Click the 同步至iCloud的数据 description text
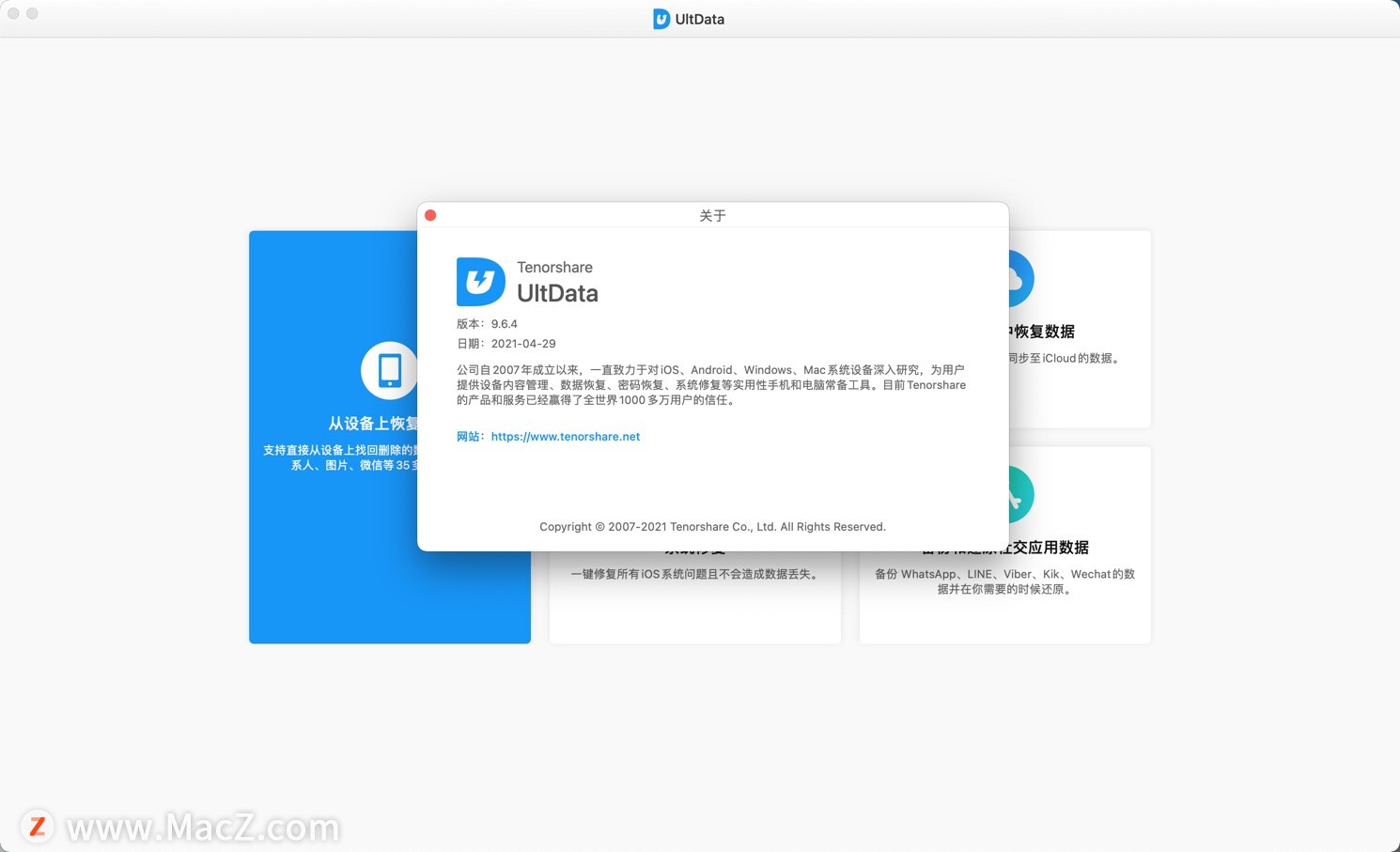The height and width of the screenshot is (852, 1400). coord(1065,358)
